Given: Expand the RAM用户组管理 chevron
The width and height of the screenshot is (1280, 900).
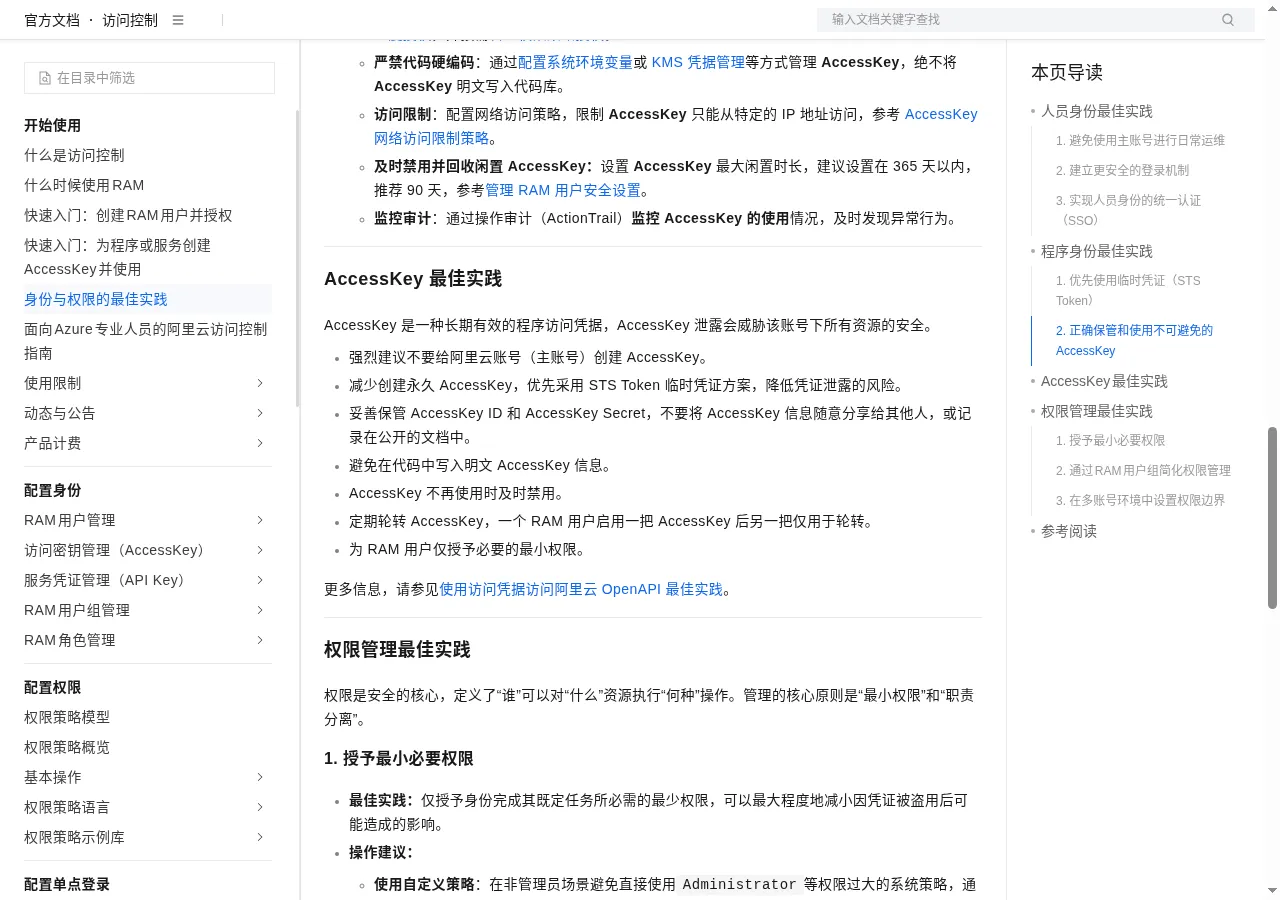Looking at the screenshot, I should (260, 610).
